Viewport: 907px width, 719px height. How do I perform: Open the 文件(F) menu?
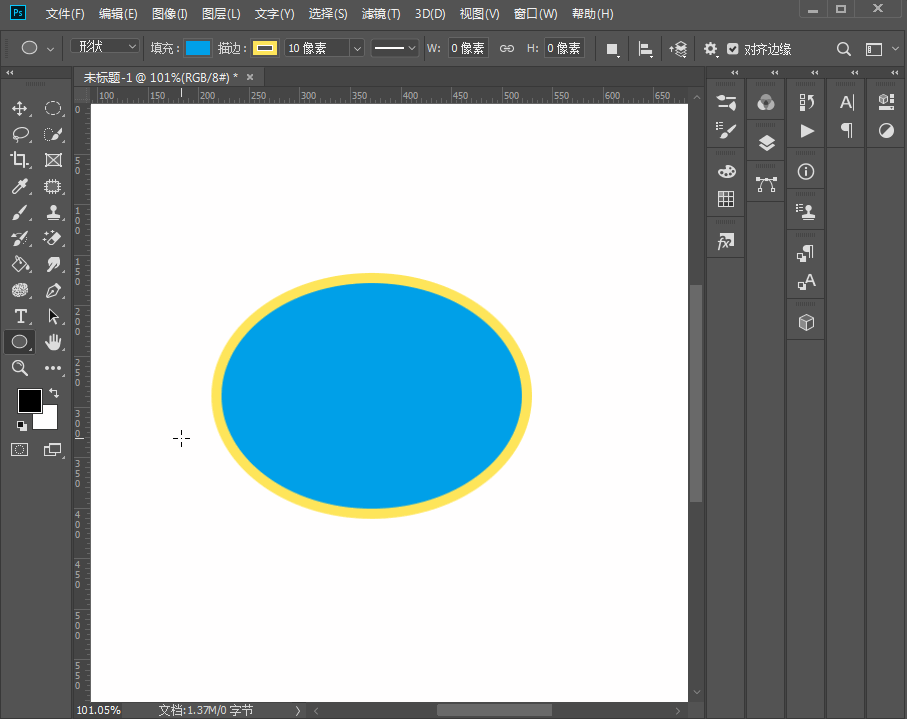(65, 14)
